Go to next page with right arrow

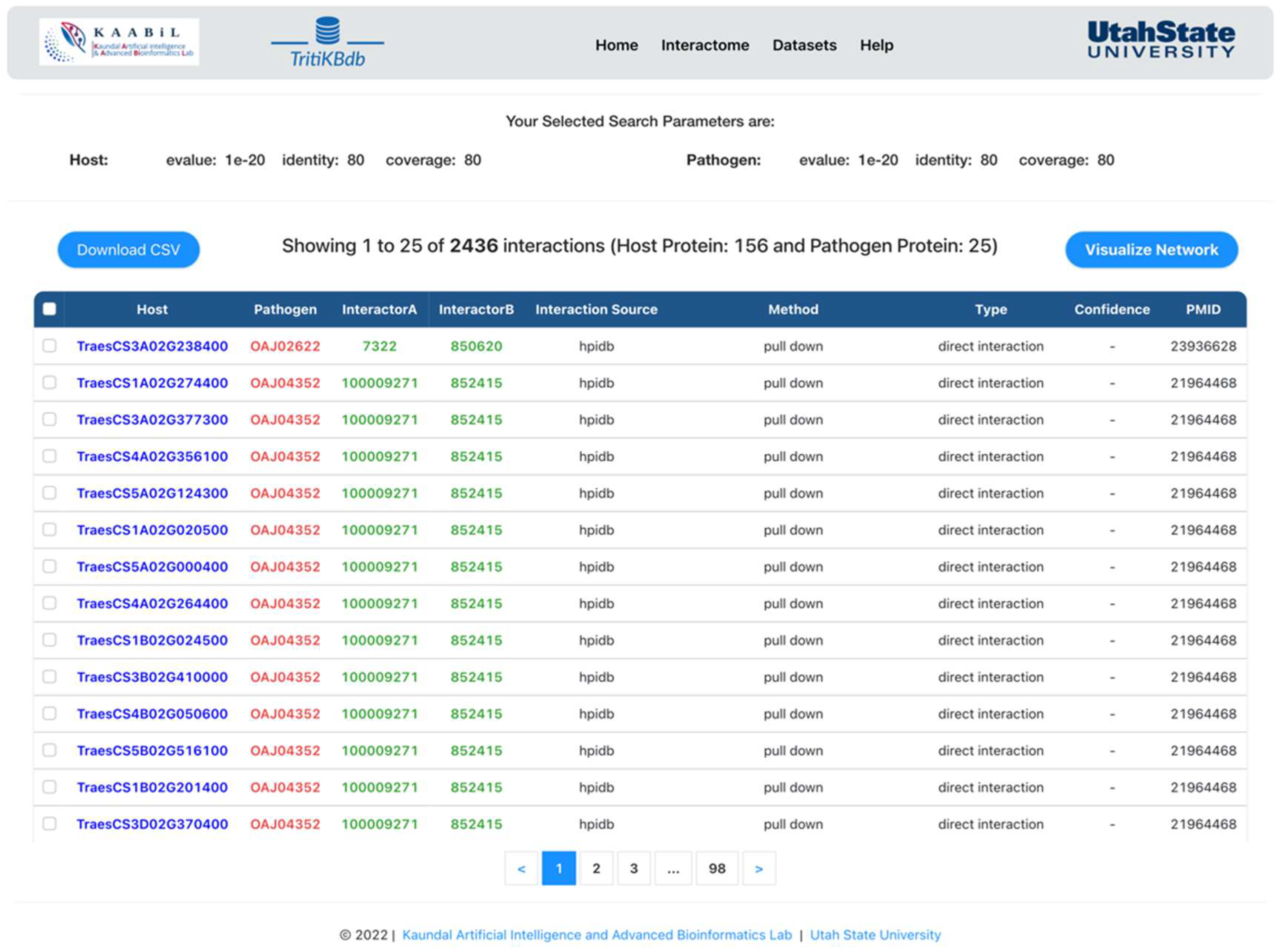pyautogui.click(x=758, y=868)
